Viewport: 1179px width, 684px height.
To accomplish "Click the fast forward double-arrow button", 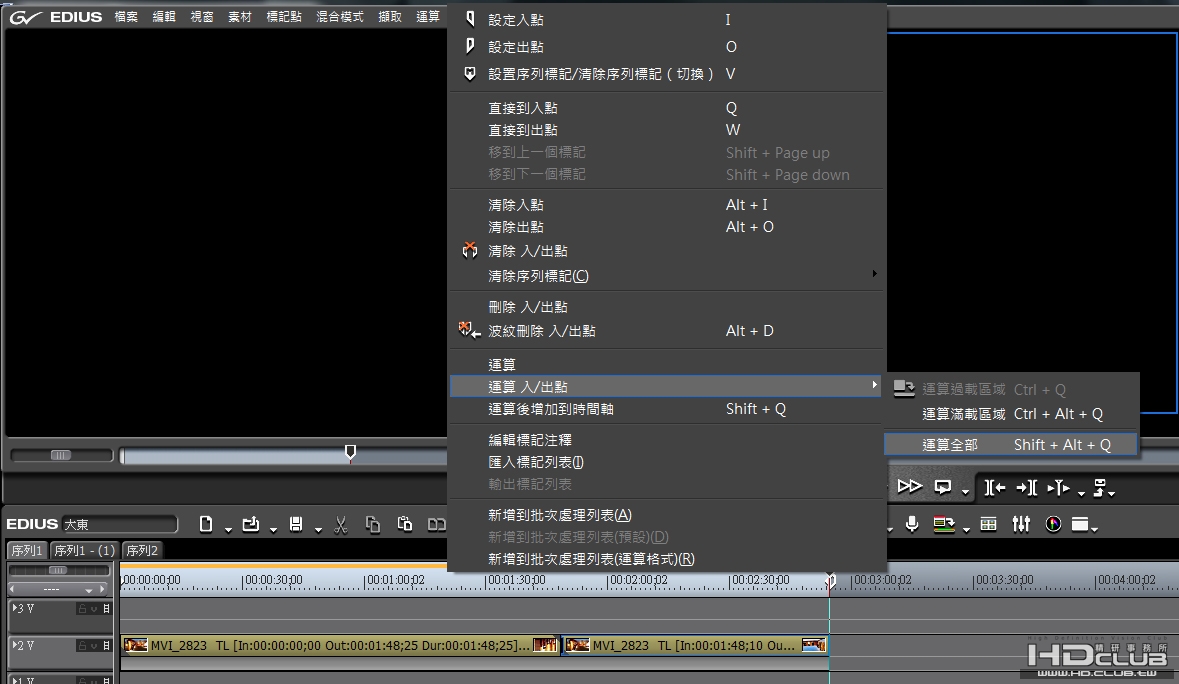I will (x=909, y=487).
